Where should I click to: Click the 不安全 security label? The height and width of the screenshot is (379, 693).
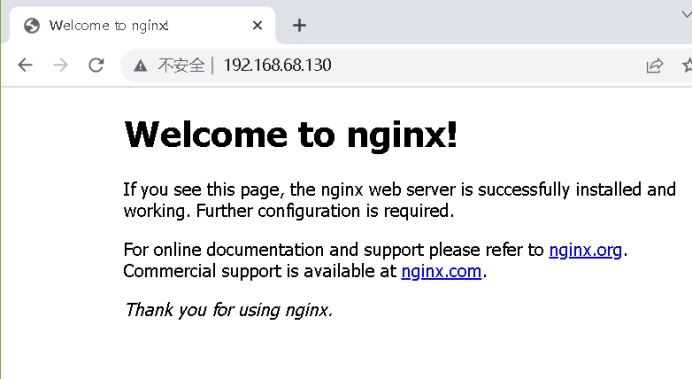tap(181, 66)
